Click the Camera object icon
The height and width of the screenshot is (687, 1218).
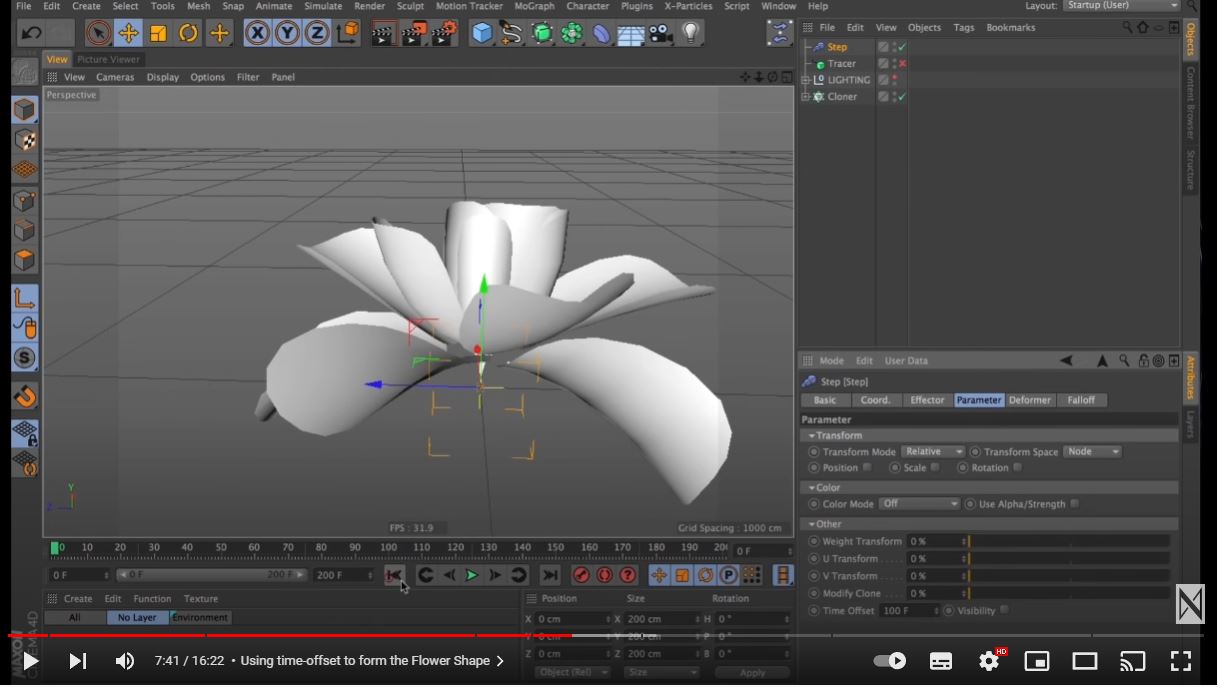point(660,33)
